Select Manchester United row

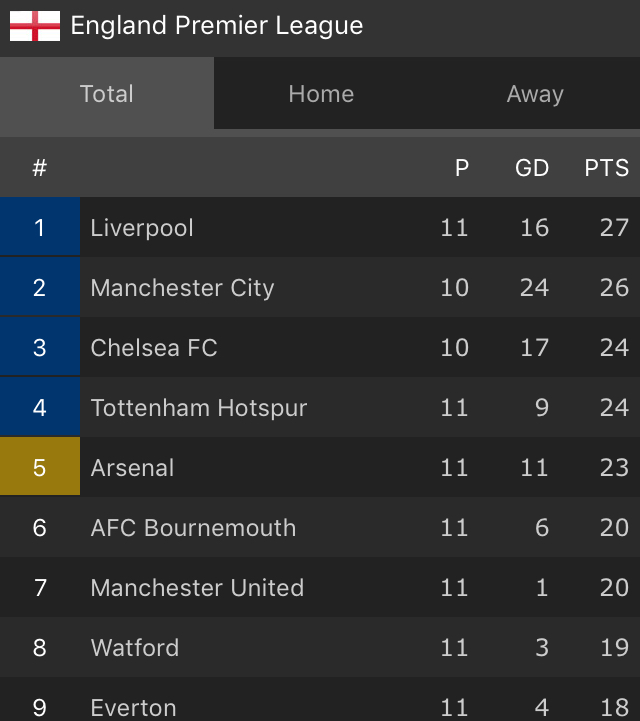pyautogui.click(x=197, y=588)
